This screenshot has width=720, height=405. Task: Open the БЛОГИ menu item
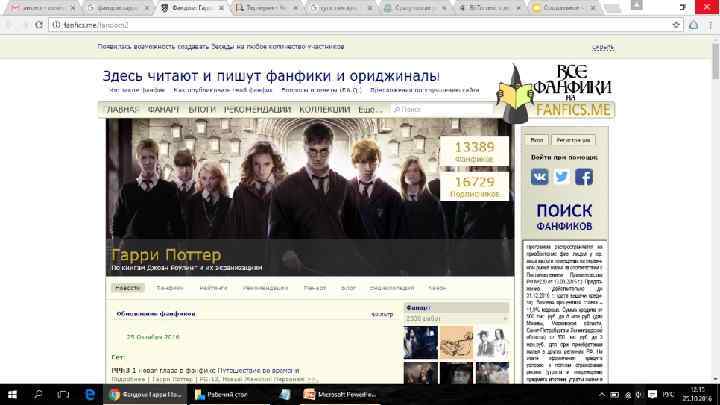coord(202,109)
